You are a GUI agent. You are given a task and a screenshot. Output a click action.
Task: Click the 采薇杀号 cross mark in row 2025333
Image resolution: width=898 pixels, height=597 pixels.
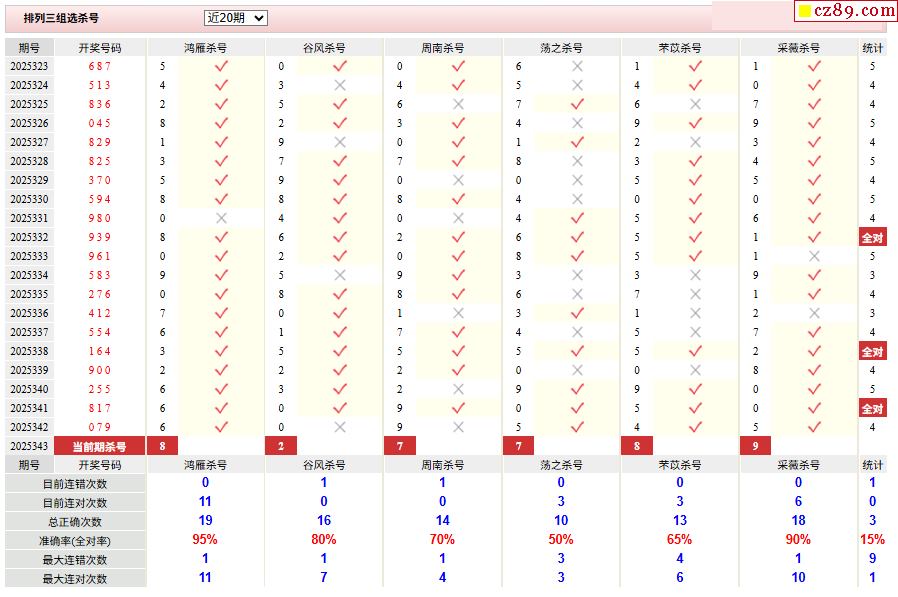click(x=814, y=256)
